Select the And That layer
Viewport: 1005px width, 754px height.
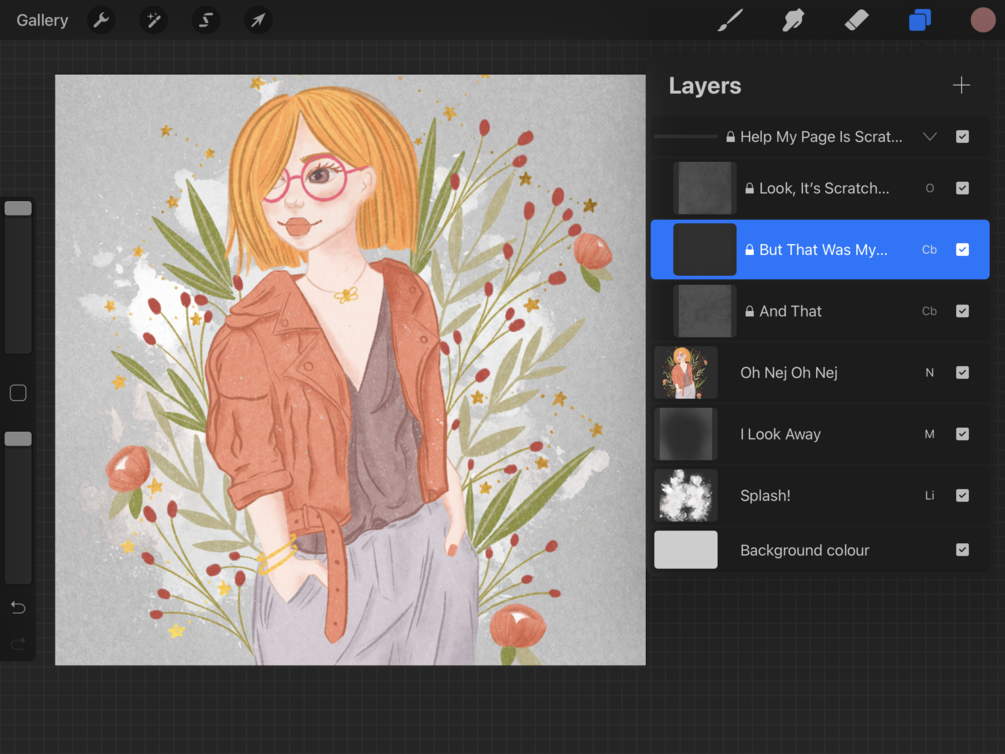point(790,311)
